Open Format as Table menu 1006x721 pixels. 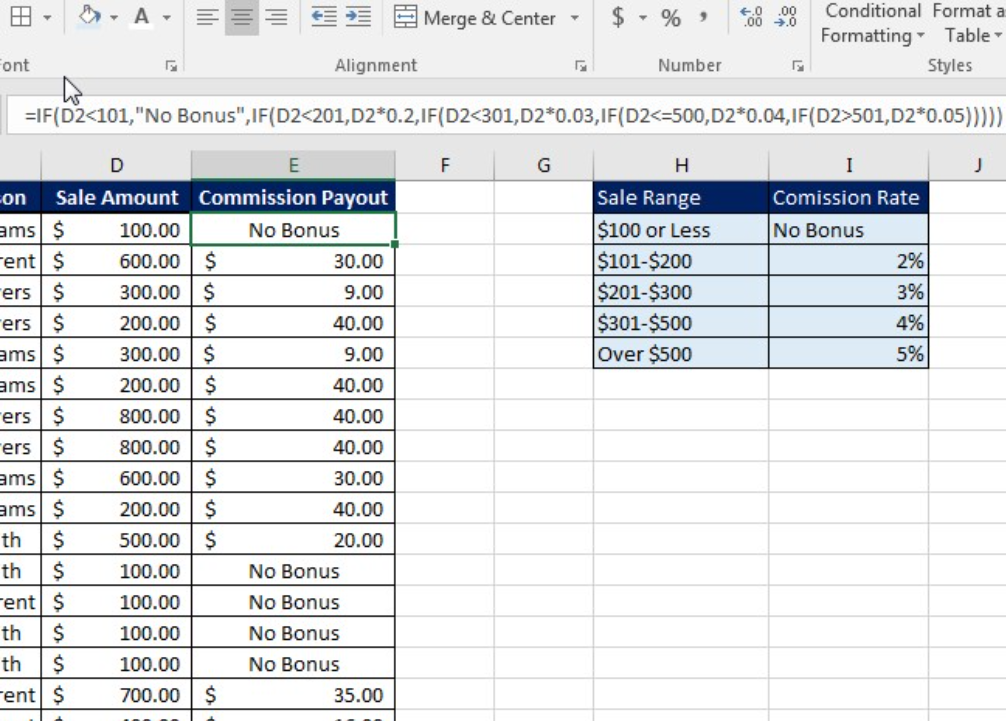(969, 23)
